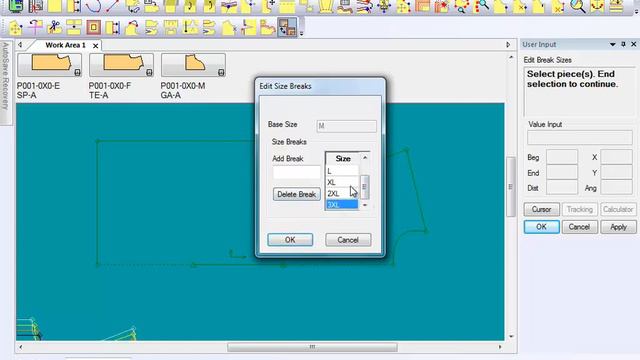Click the Ang value field

(x=616, y=188)
